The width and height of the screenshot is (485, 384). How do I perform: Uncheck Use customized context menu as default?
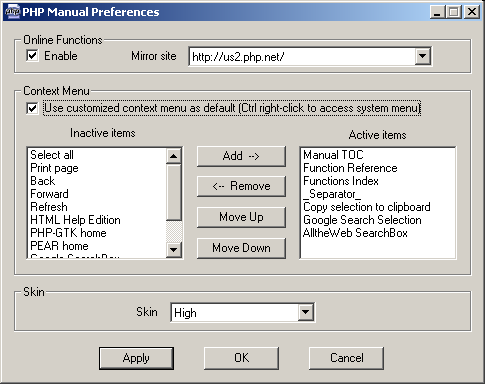coord(32,108)
